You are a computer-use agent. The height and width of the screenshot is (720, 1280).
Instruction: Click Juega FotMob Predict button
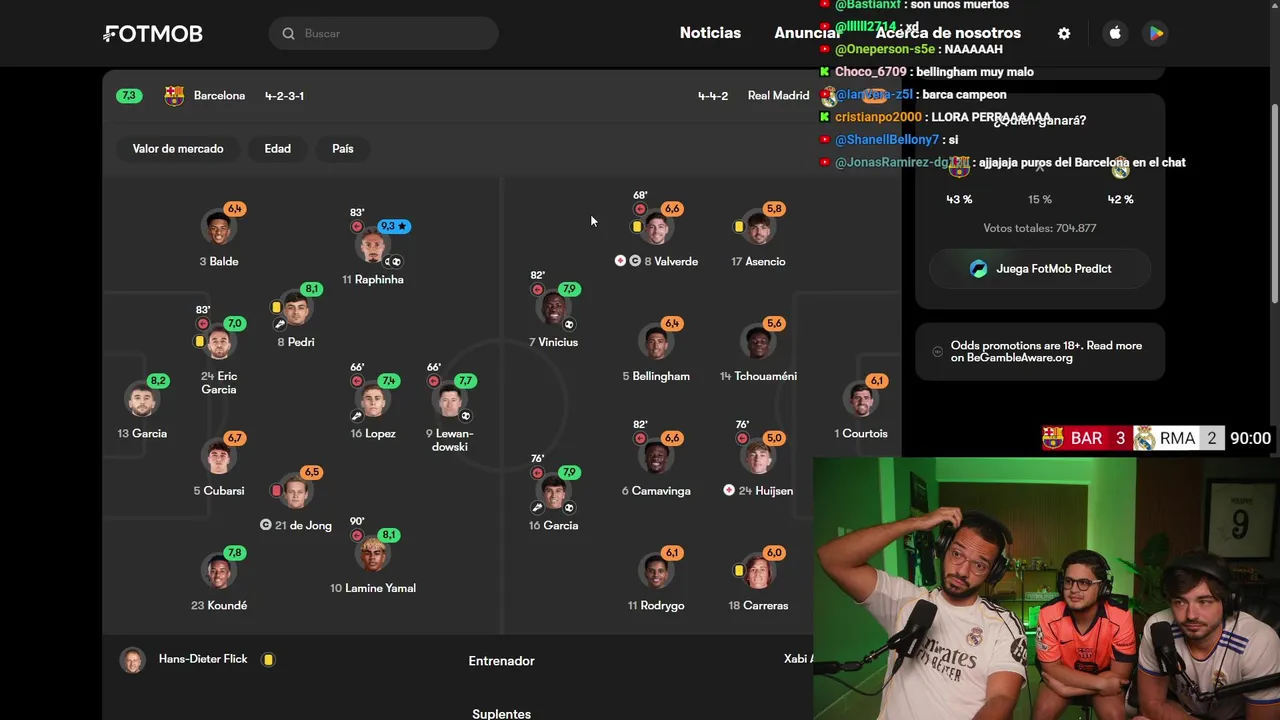click(x=1040, y=269)
